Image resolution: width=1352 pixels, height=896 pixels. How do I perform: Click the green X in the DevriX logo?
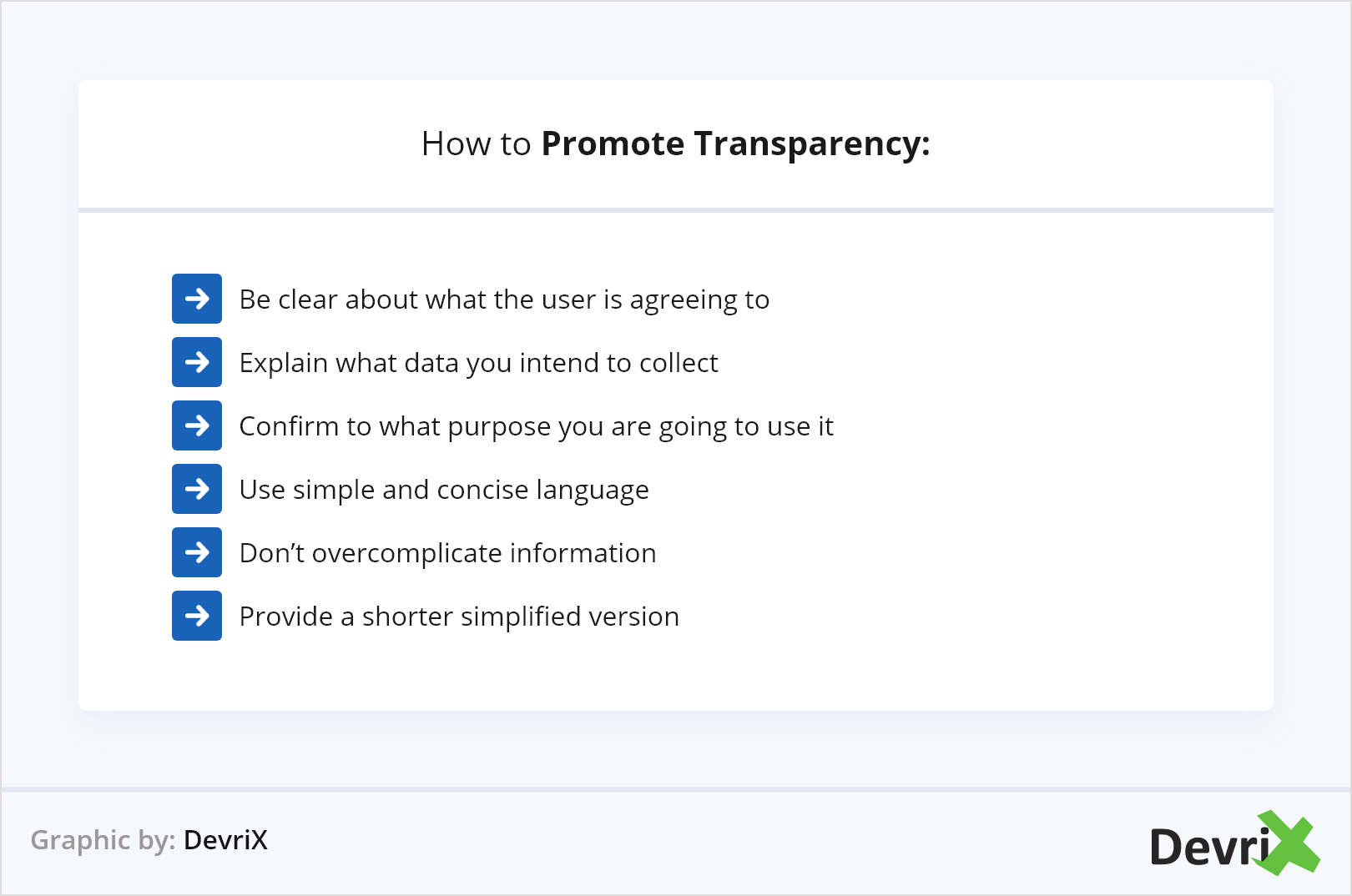pyautogui.click(x=1289, y=843)
